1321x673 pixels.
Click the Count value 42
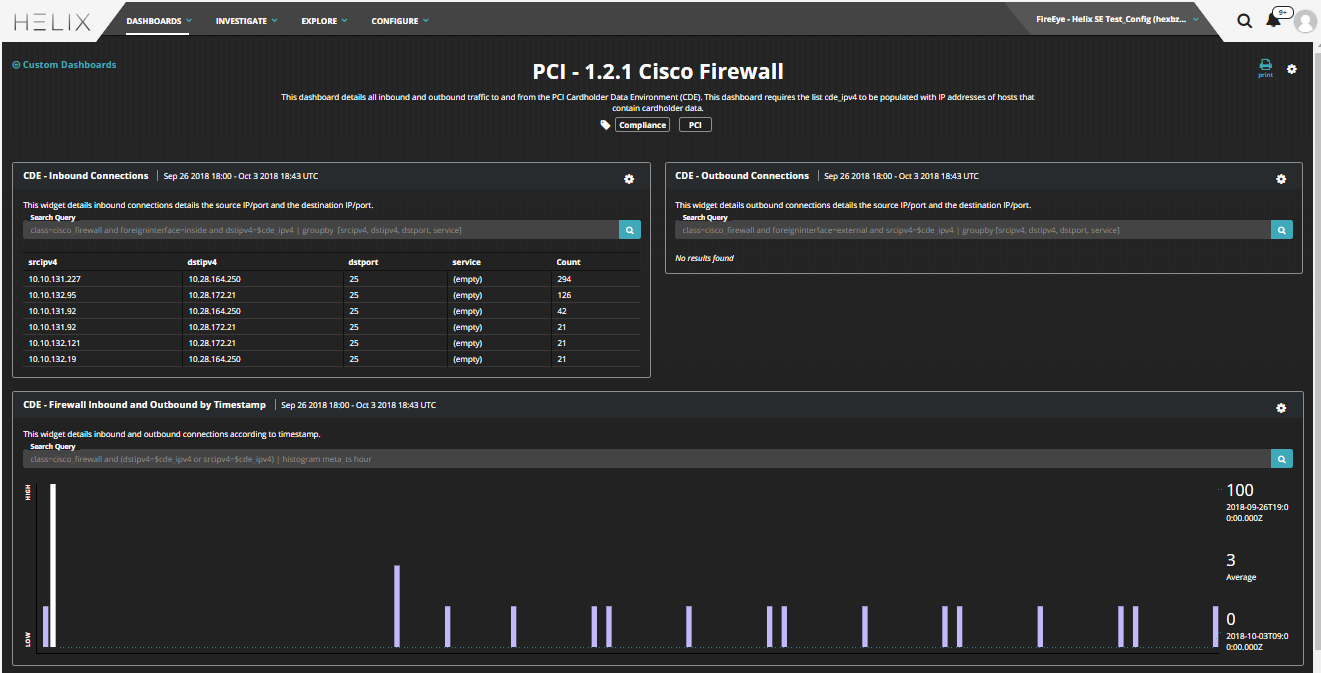pos(562,311)
